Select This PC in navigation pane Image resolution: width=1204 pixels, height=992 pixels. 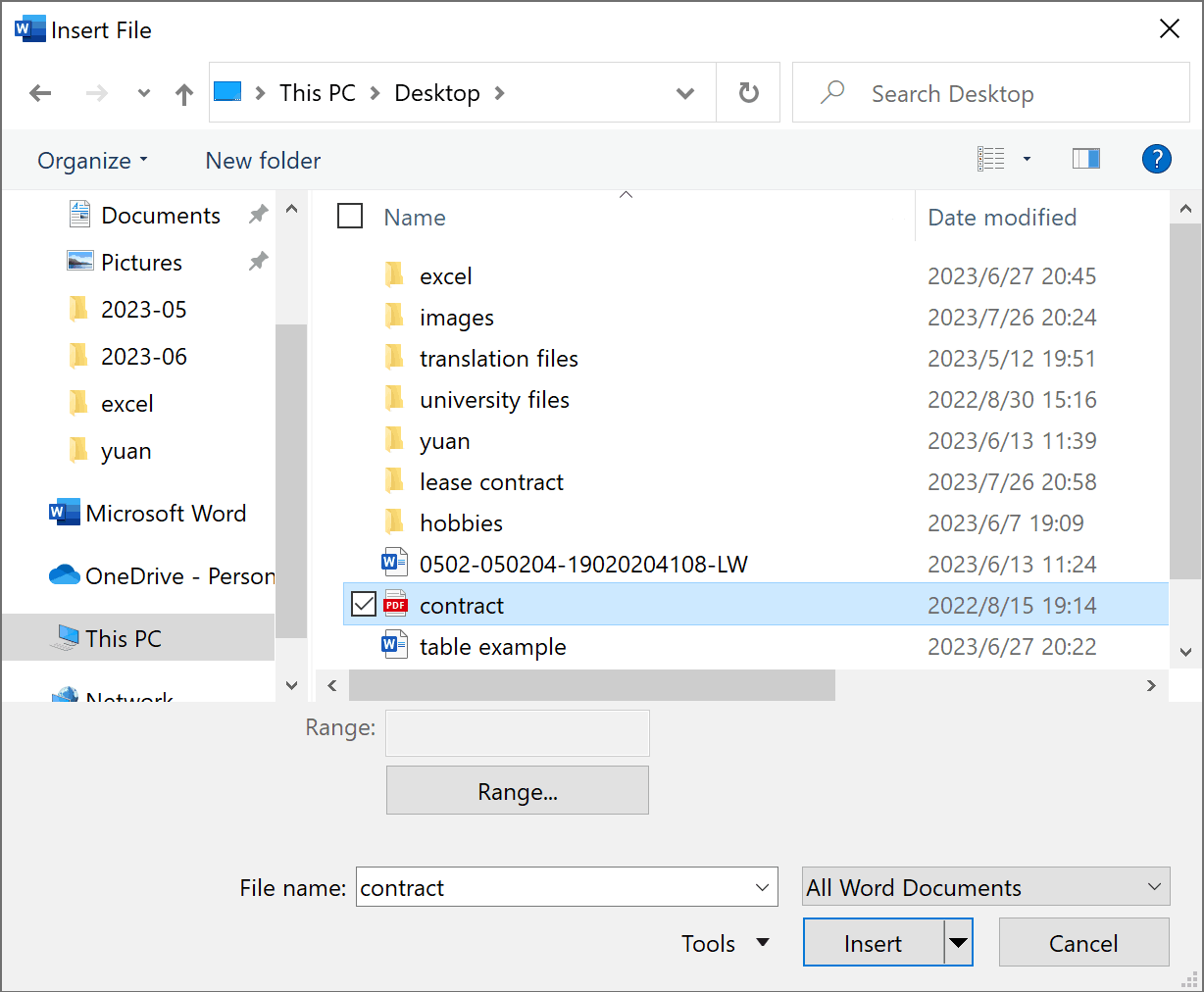coord(124,638)
